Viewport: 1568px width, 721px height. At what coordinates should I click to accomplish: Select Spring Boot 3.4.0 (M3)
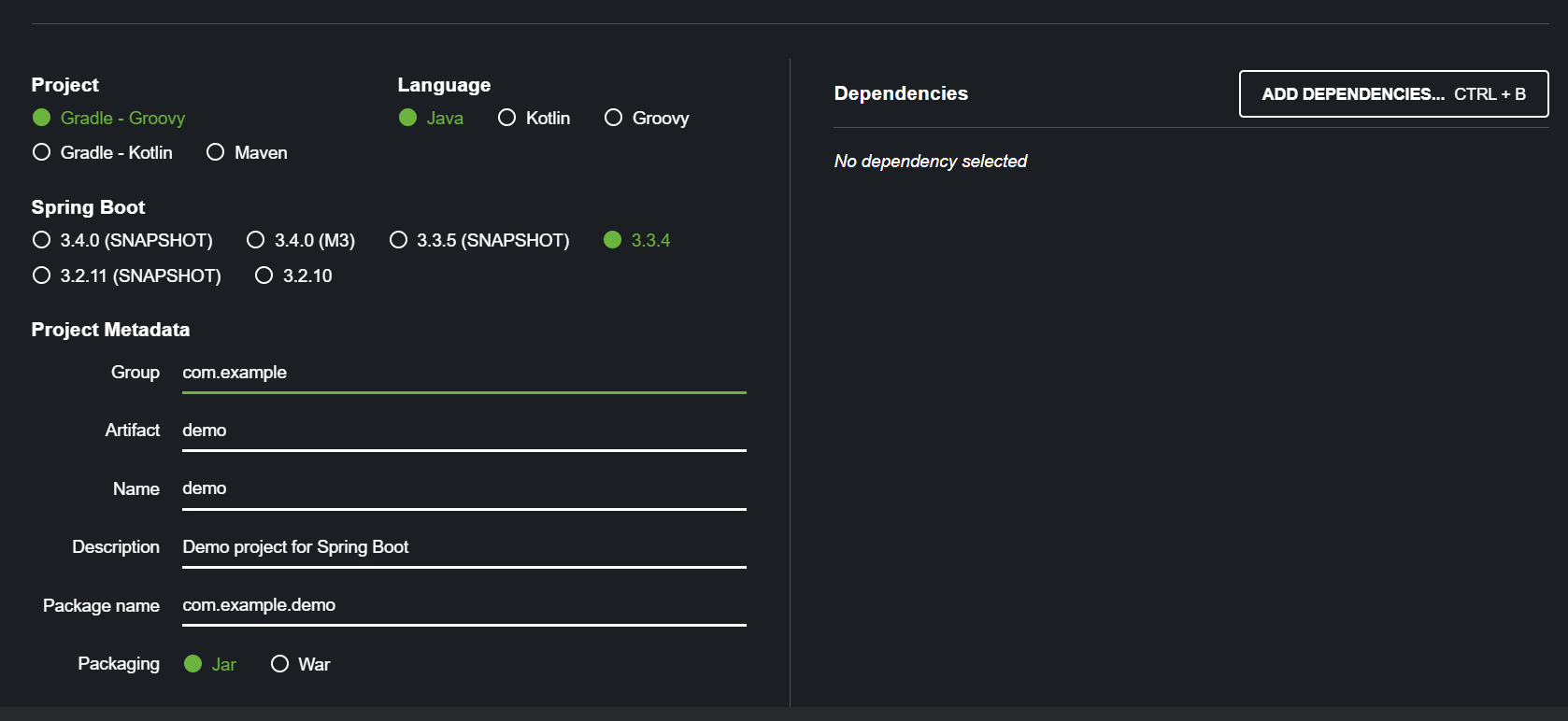(301, 240)
